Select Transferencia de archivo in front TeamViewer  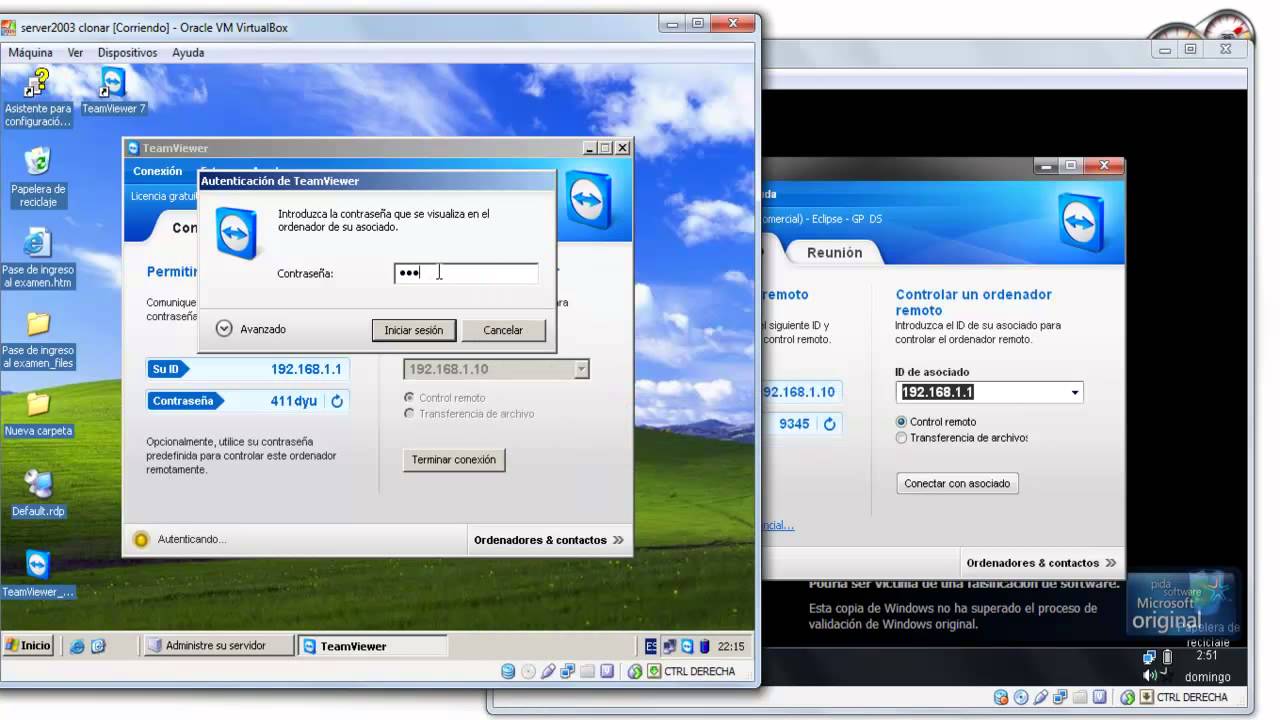[408, 413]
